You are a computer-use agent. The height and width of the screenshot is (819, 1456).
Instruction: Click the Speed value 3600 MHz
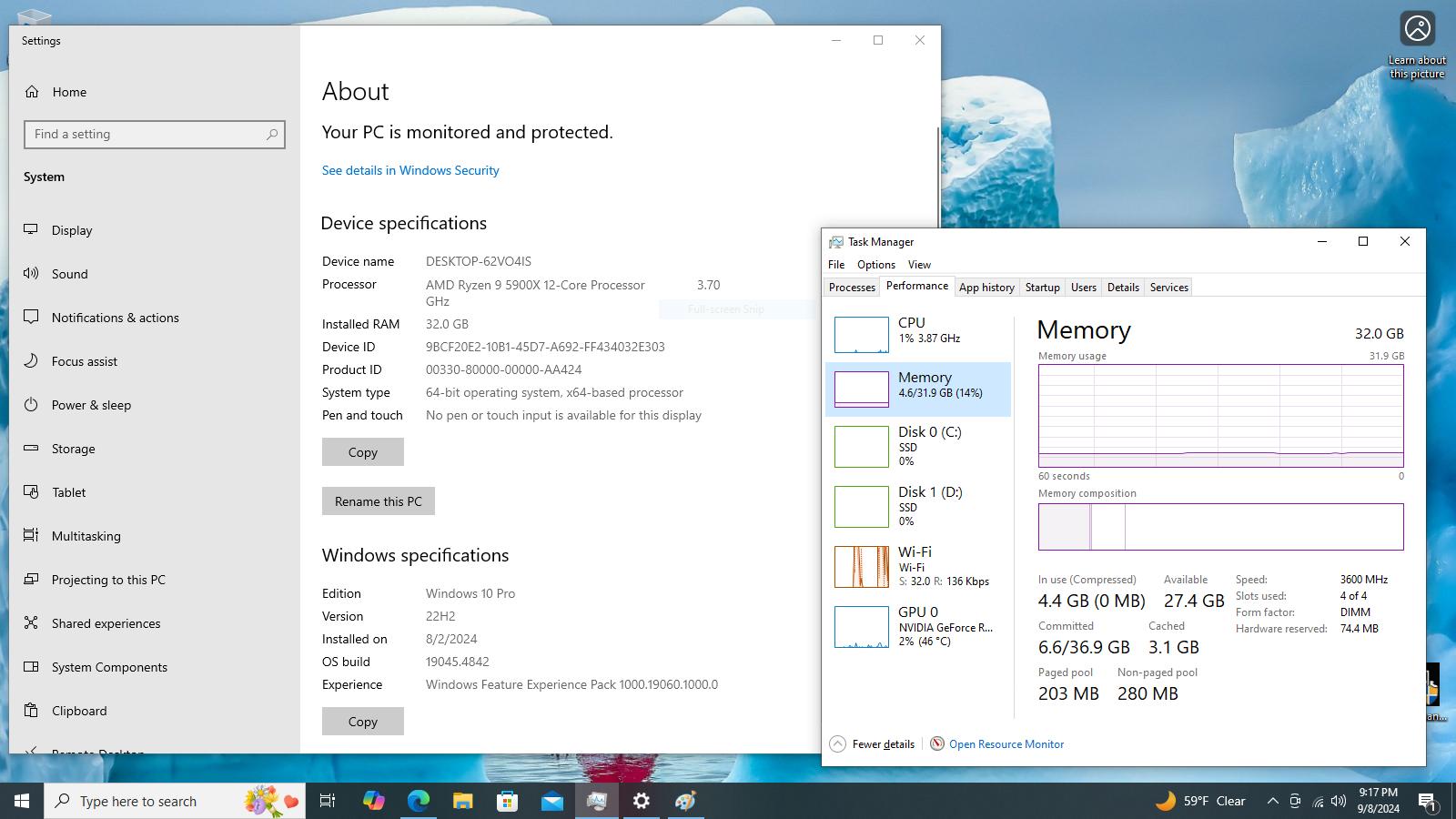(1364, 580)
